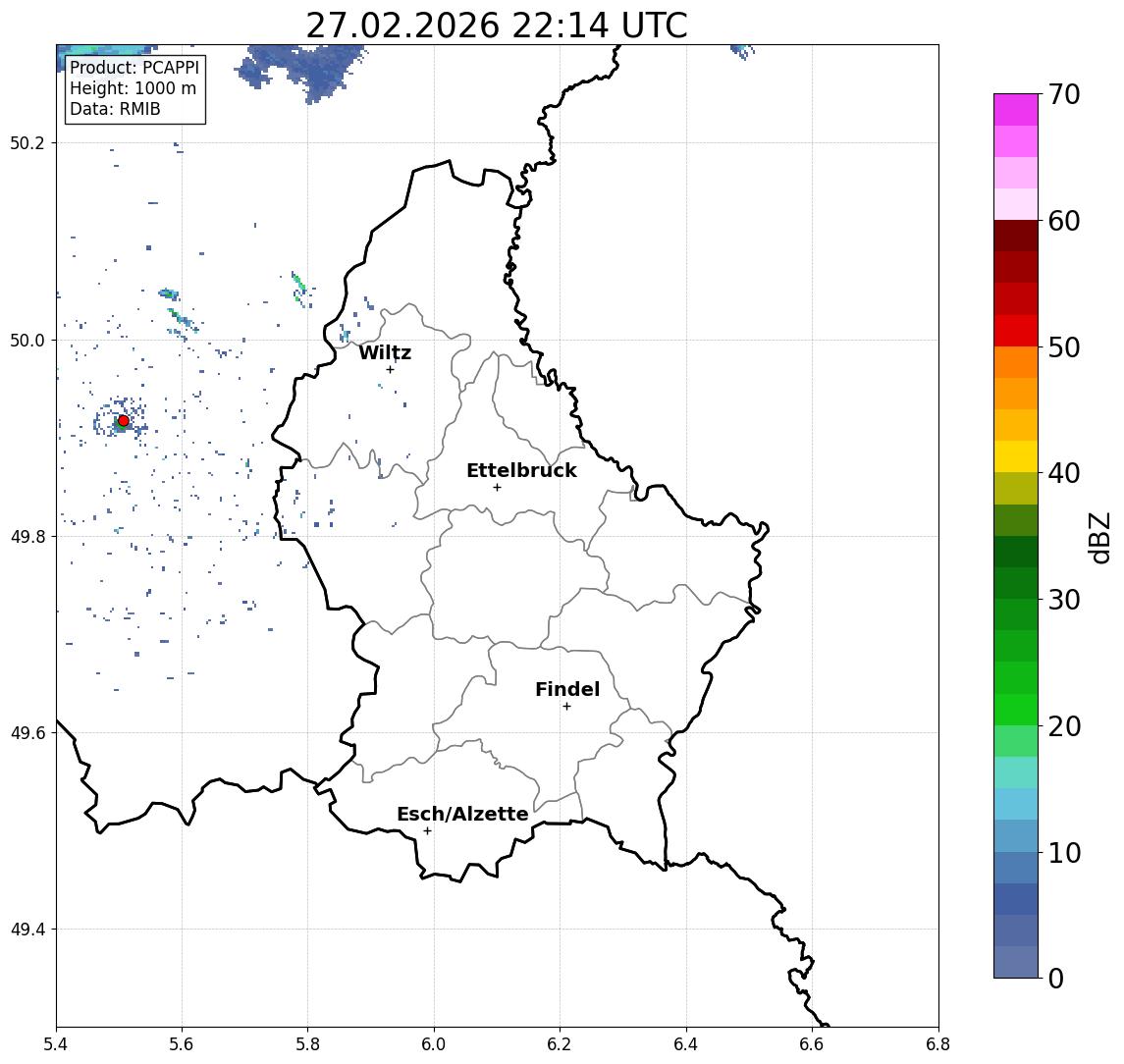Click the longitude tick label 6.2

[560, 1044]
